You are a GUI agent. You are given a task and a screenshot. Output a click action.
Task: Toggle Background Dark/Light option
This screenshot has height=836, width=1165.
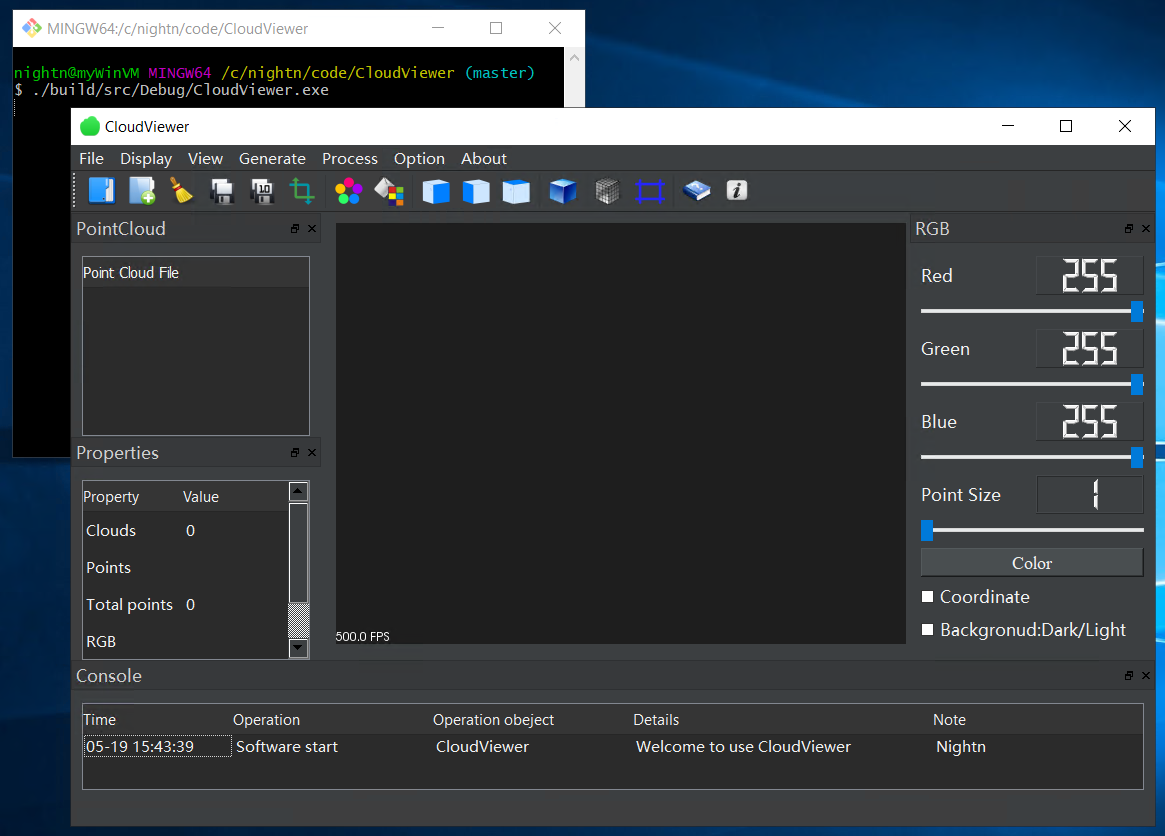tap(927, 630)
